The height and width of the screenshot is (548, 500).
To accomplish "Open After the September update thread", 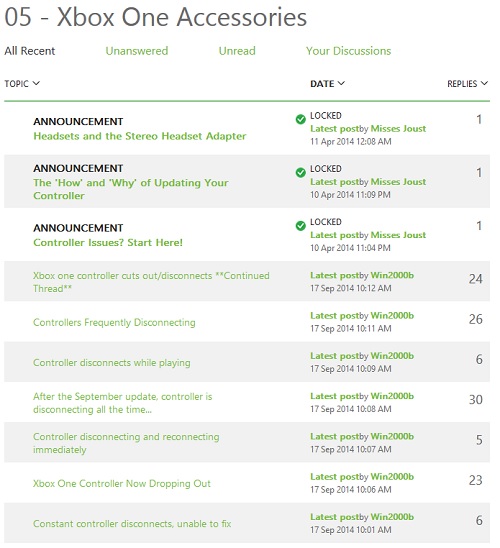I will 123,403.
